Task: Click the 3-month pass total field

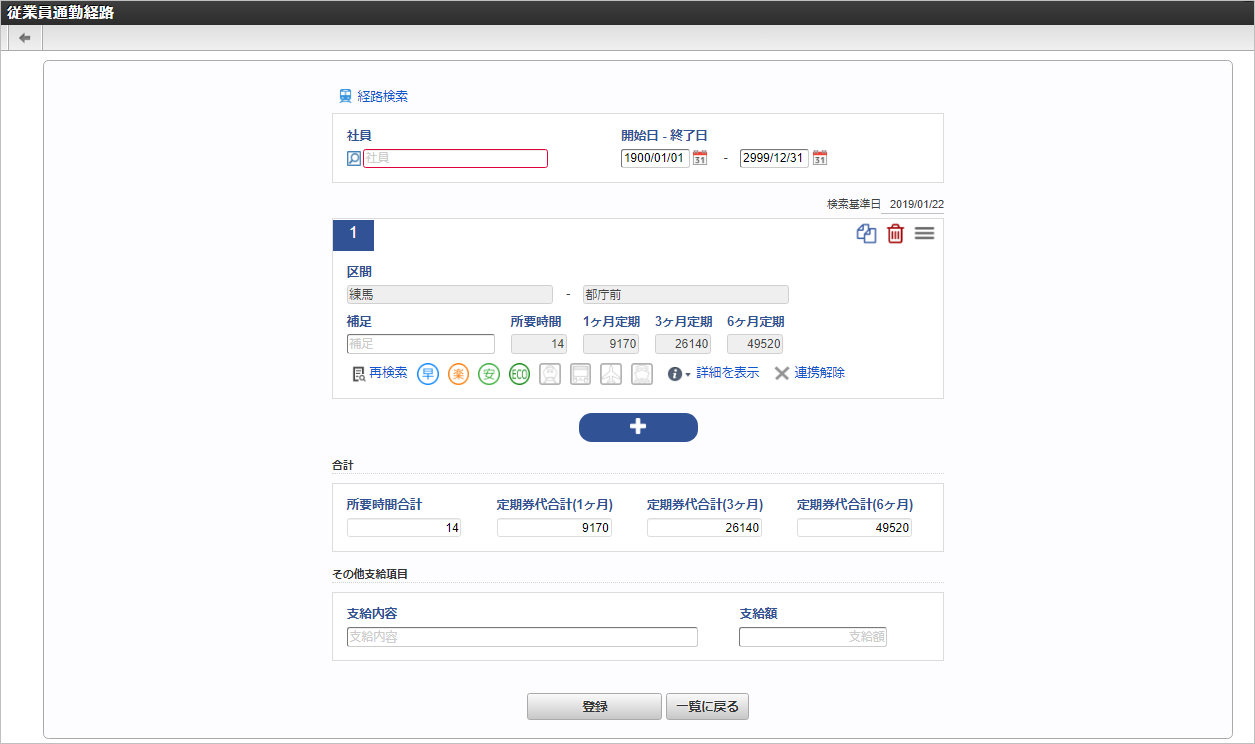Action: click(704, 528)
